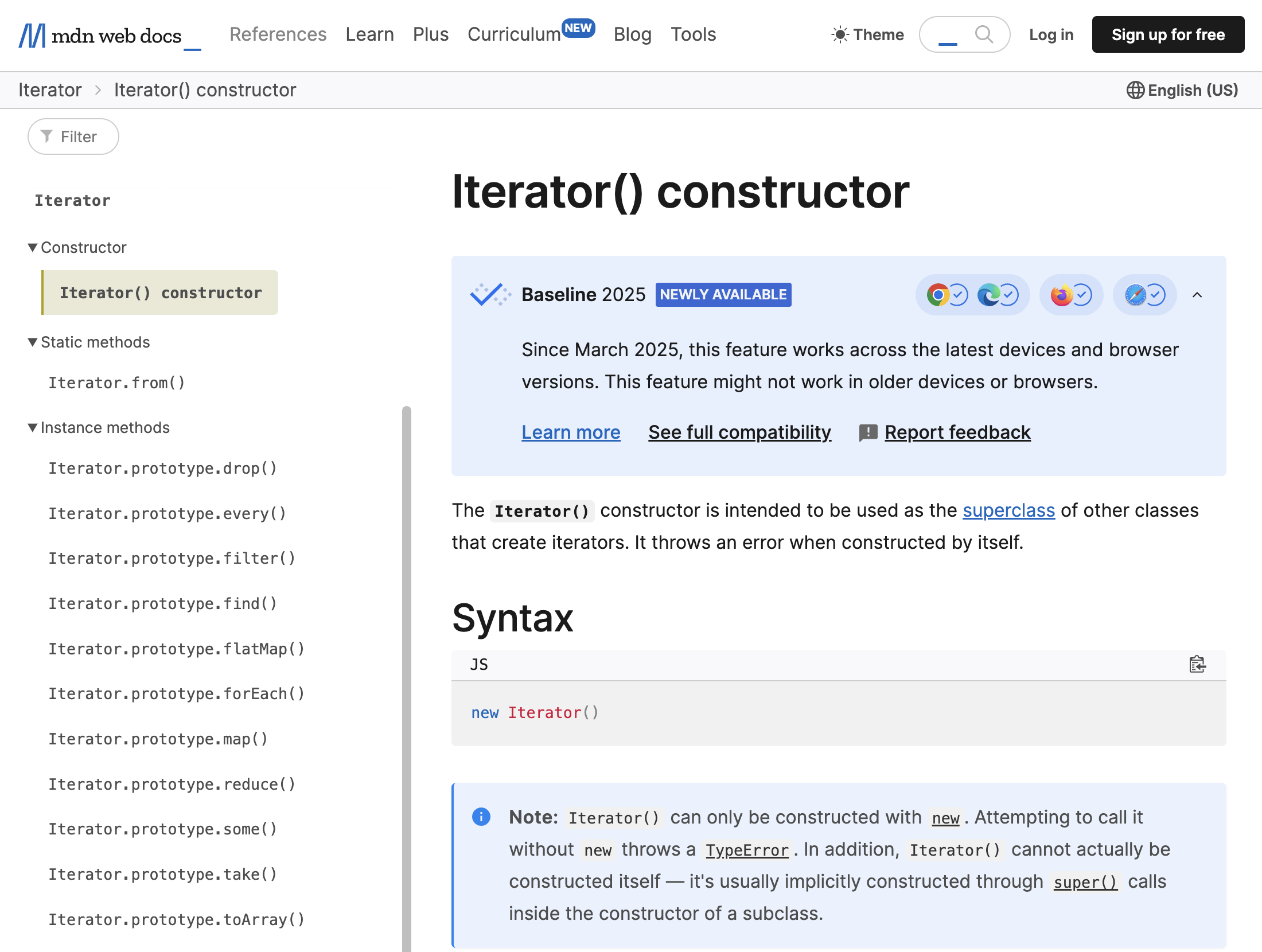This screenshot has width=1262, height=952.
Task: Collapse the Instance methods section
Action: (x=99, y=428)
